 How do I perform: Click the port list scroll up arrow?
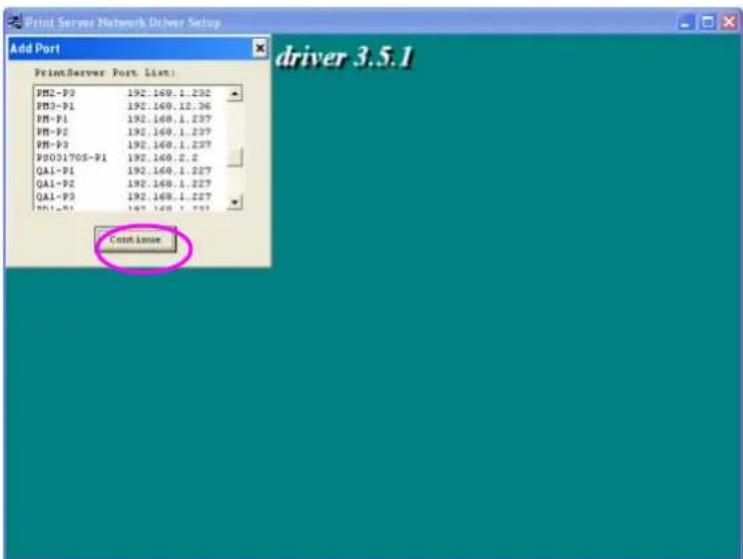point(235,93)
